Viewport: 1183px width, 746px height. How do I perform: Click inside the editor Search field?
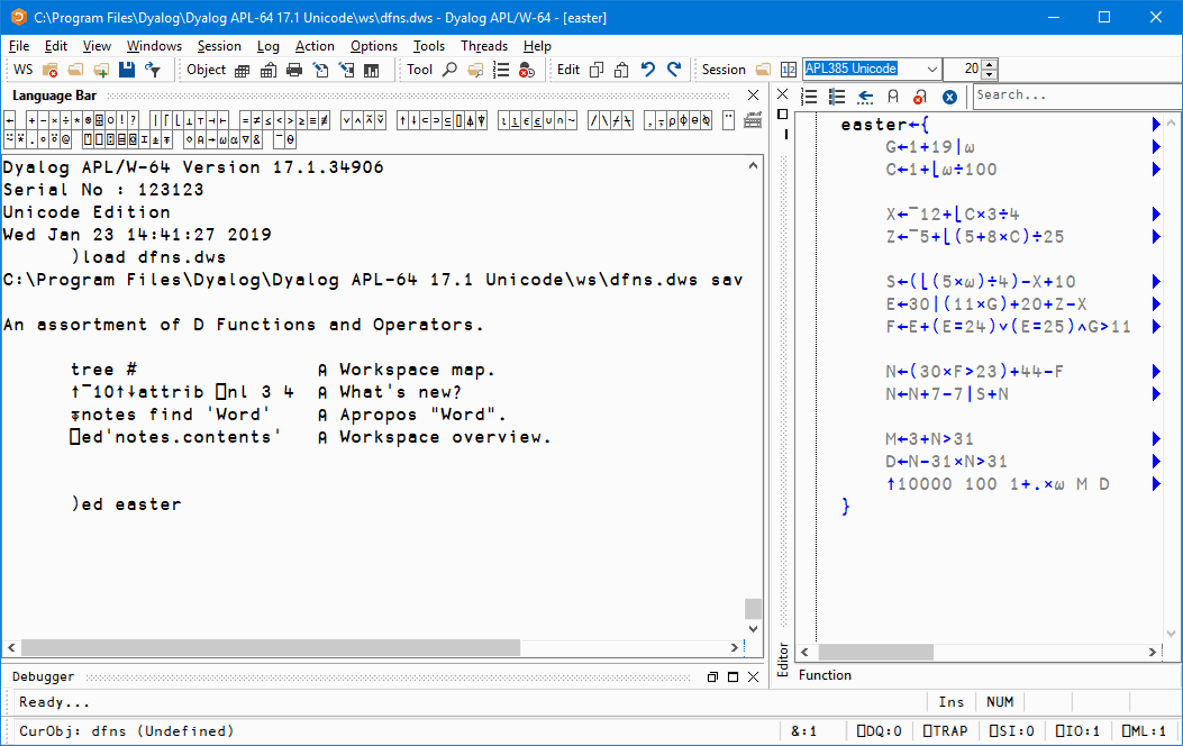pos(1070,95)
